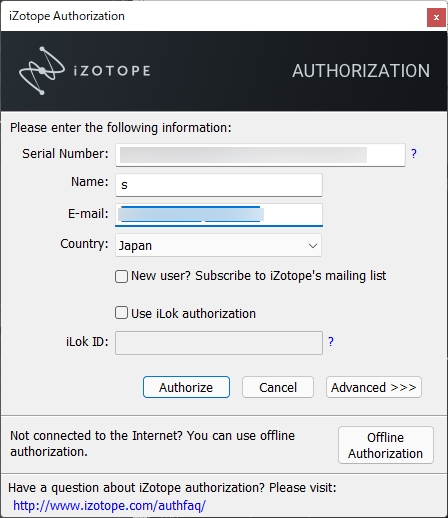448x518 pixels.
Task: Click the iLok ID help question mark
Action: coord(331,342)
